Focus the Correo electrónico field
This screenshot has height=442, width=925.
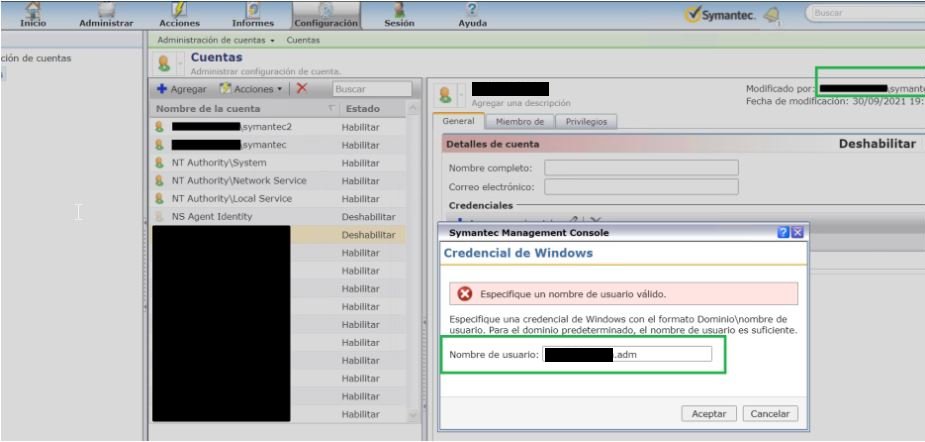641,187
